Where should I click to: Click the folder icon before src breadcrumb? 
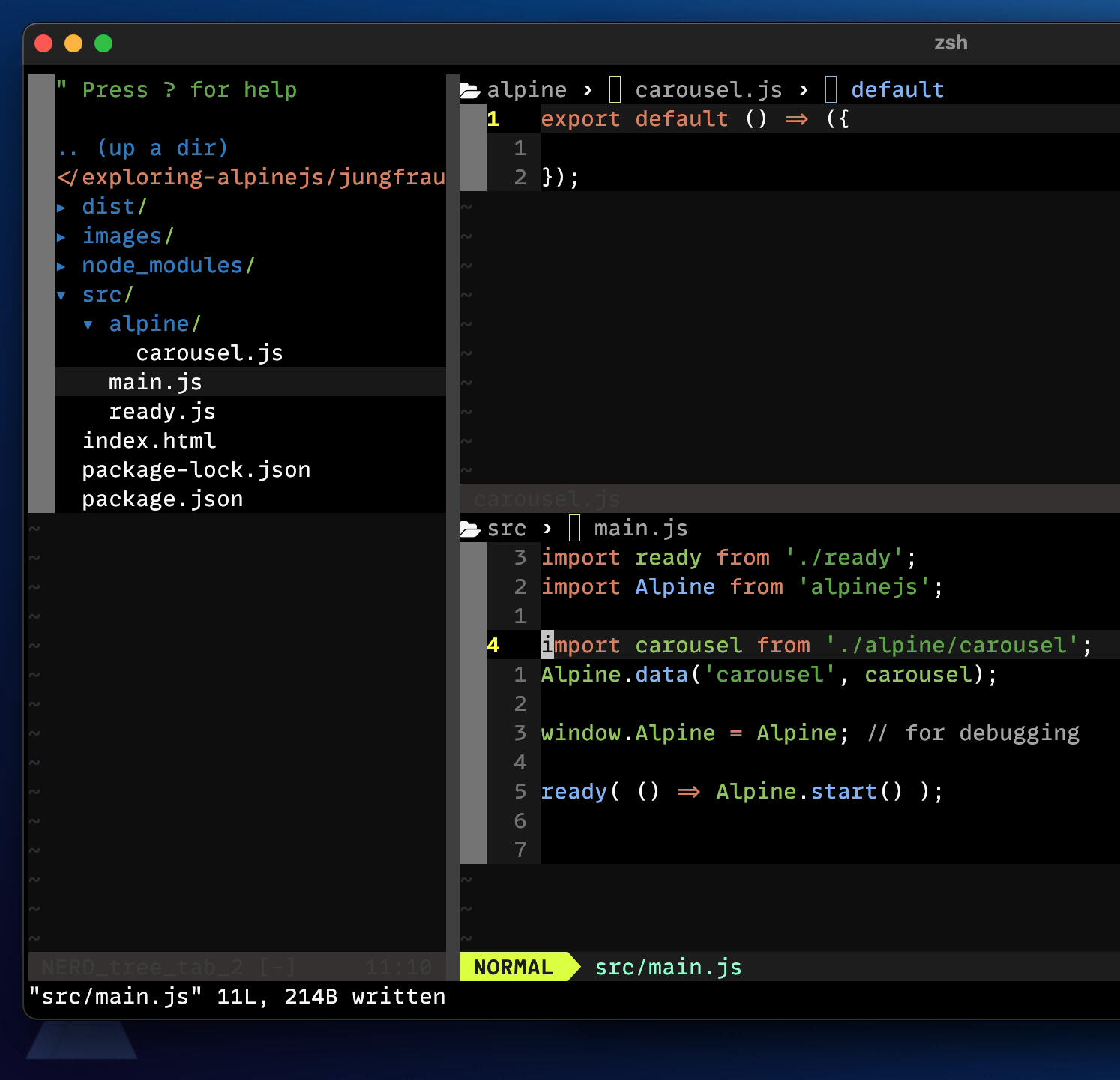click(x=469, y=528)
